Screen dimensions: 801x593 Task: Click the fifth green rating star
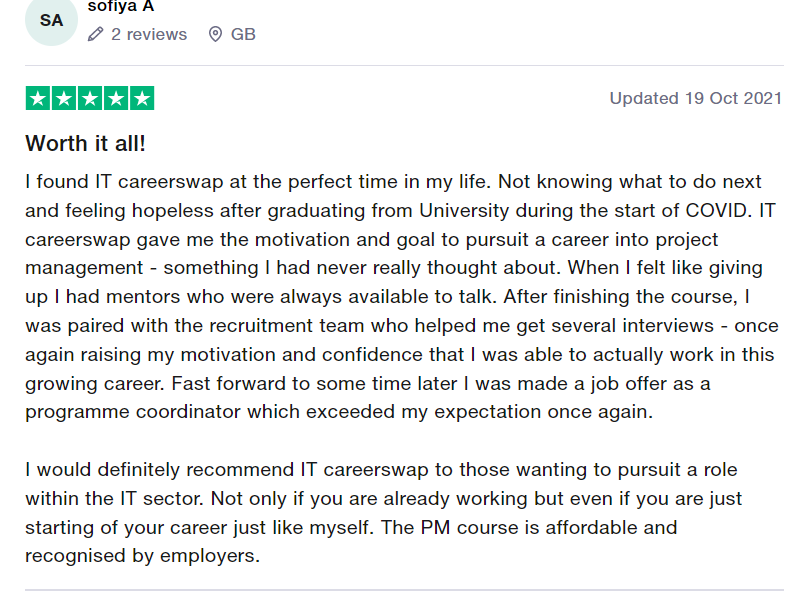click(142, 98)
